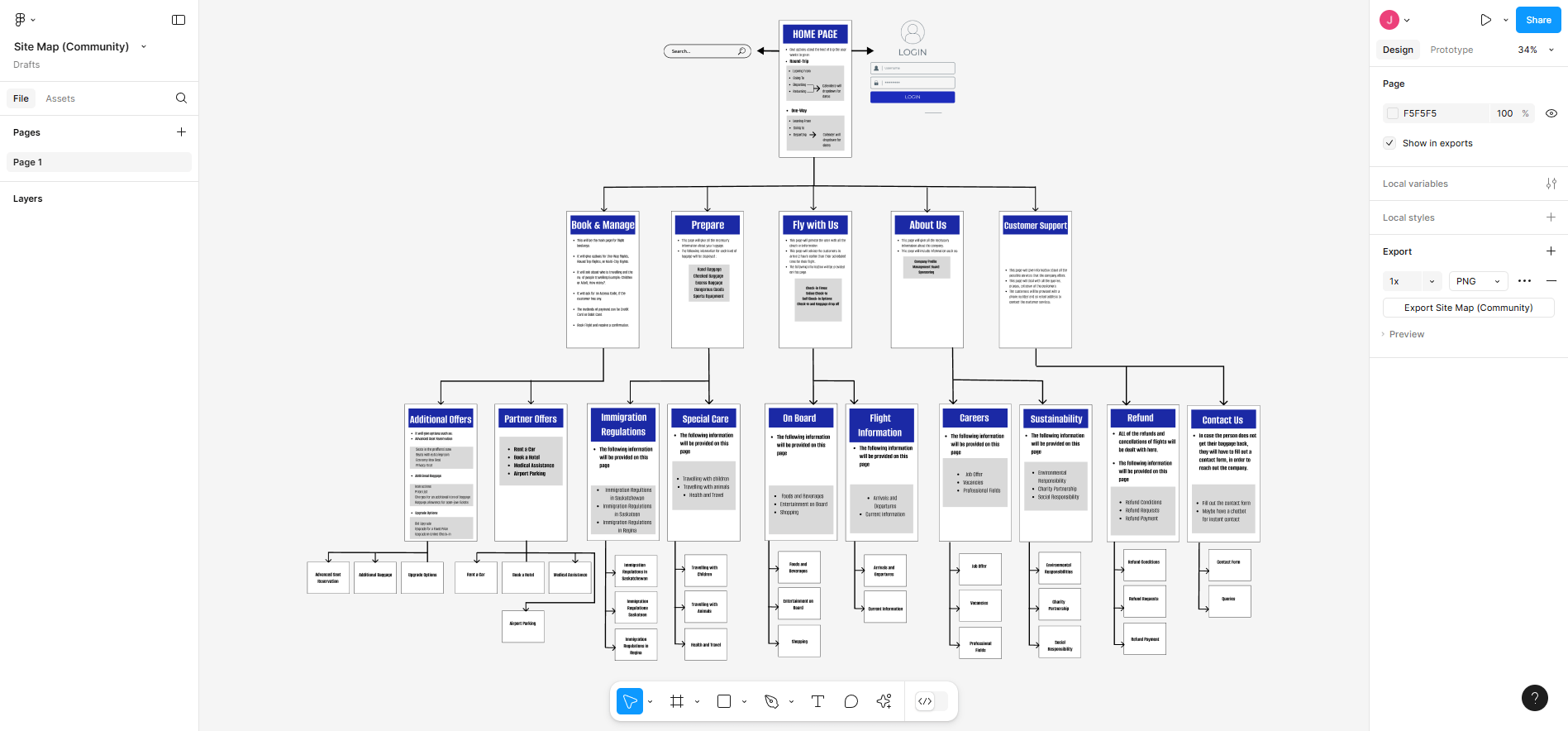This screenshot has width=1568, height=731.
Task: Click the blue LOGIN button on canvas
Action: click(913, 97)
